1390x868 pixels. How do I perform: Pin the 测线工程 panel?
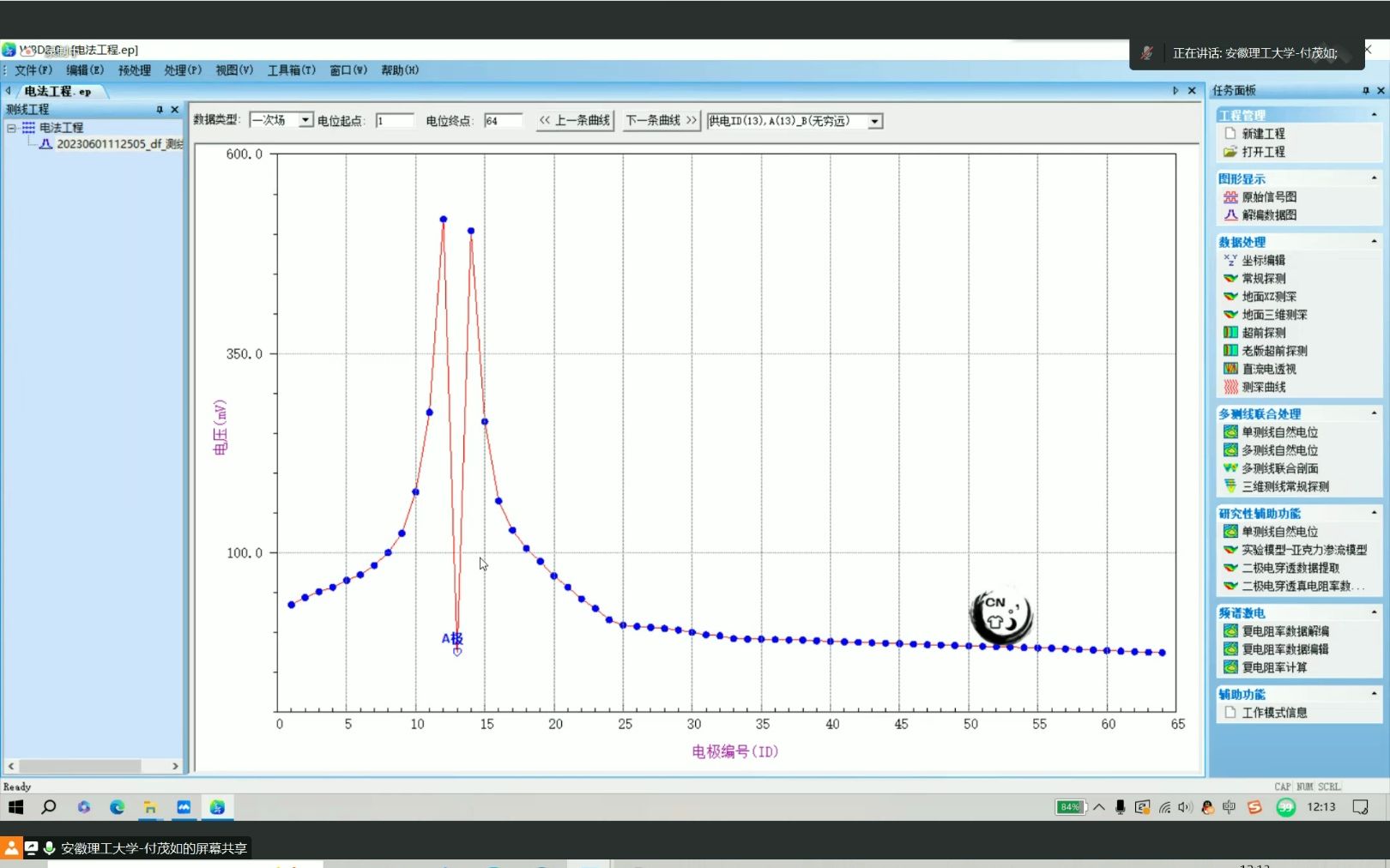click(160, 110)
